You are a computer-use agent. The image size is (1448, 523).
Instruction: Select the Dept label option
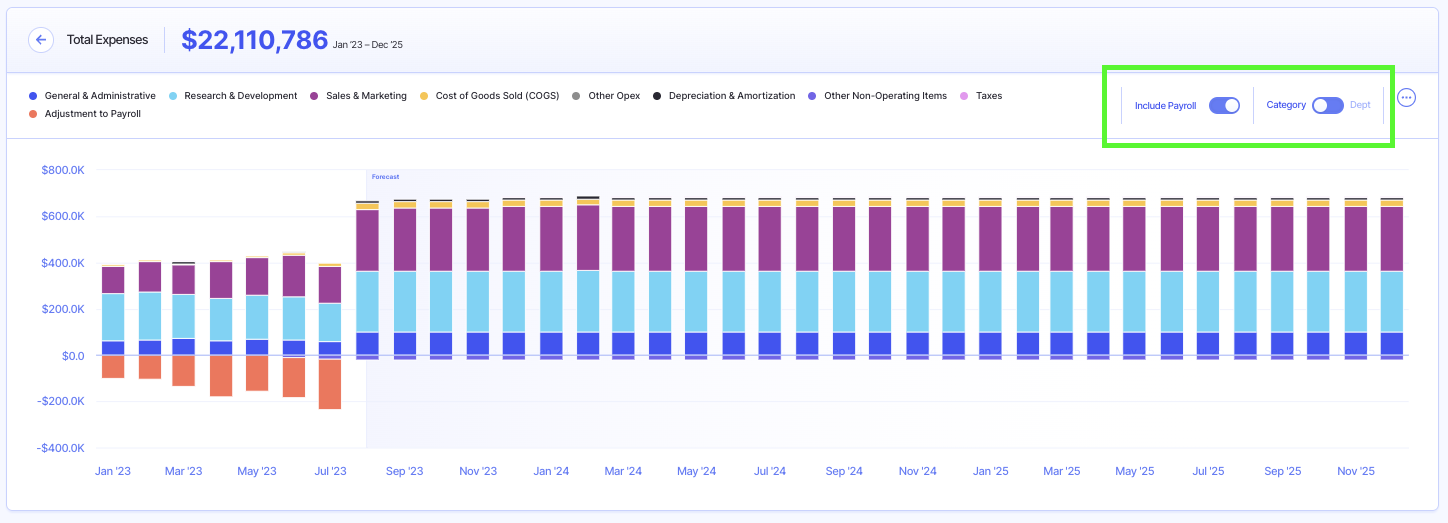pos(1360,105)
